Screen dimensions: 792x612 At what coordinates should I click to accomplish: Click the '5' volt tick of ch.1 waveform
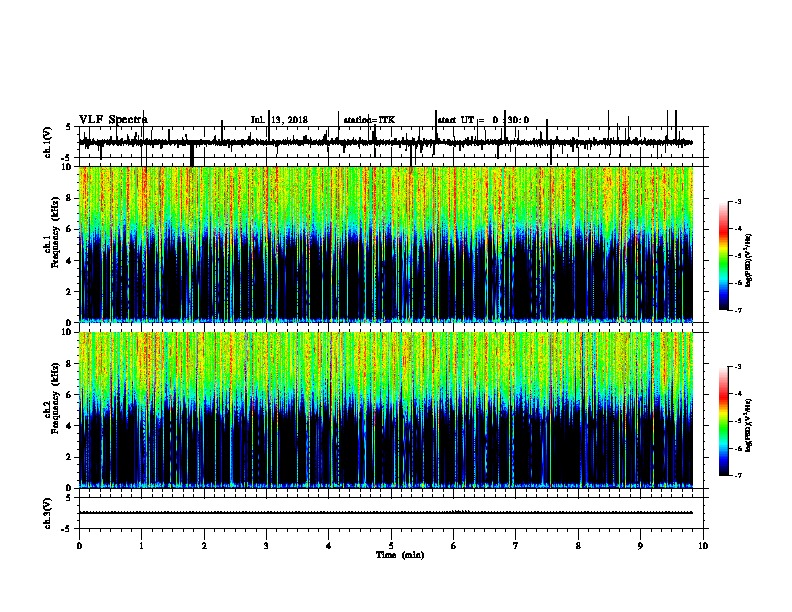[68, 127]
